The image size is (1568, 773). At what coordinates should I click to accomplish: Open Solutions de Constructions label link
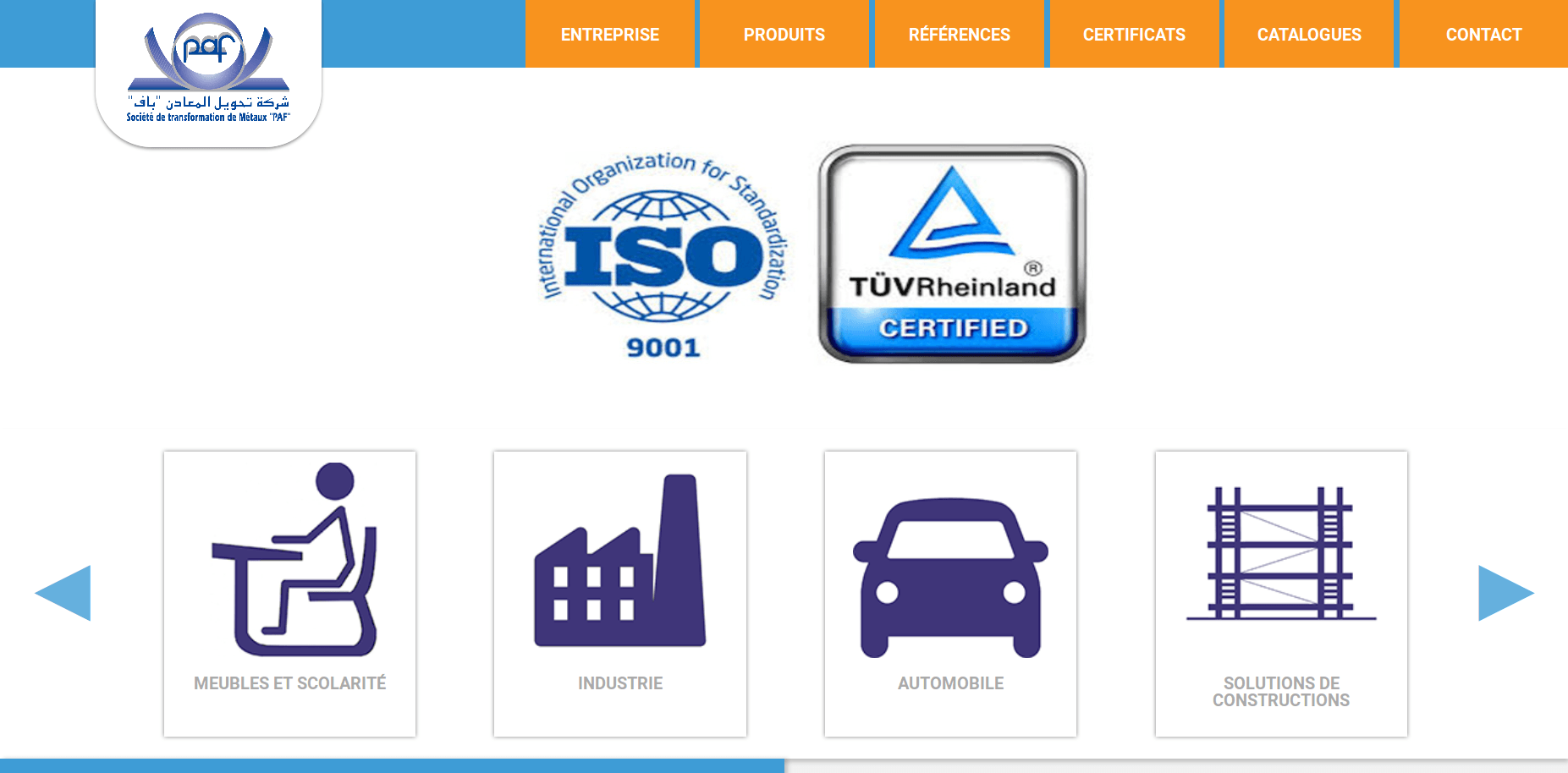1280,692
